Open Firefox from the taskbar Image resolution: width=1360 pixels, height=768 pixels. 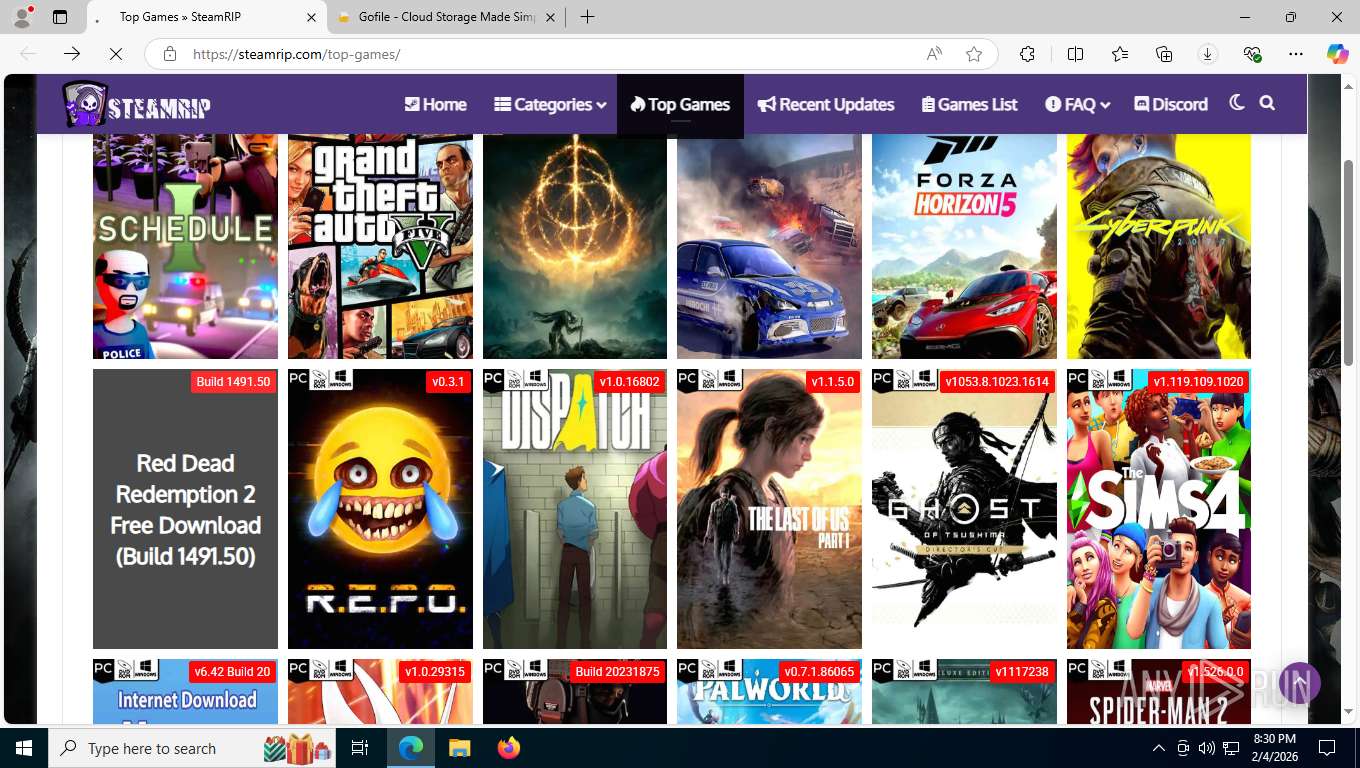coord(509,748)
